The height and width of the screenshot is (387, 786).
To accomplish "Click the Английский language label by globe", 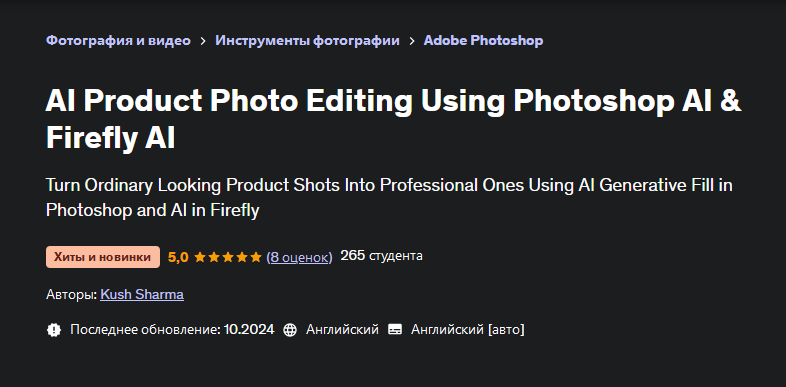I will click(x=342, y=329).
